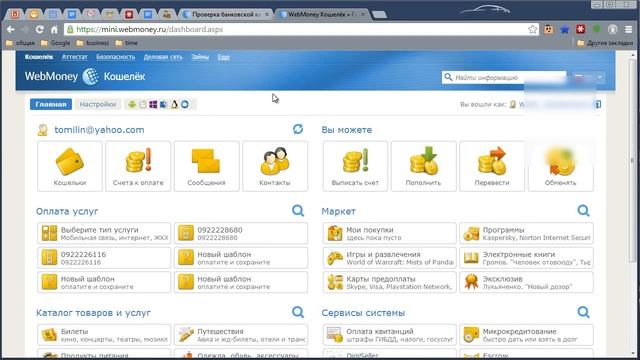The image size is (640, 360).
Task: Reload the page in browser
Action: click(x=40, y=29)
